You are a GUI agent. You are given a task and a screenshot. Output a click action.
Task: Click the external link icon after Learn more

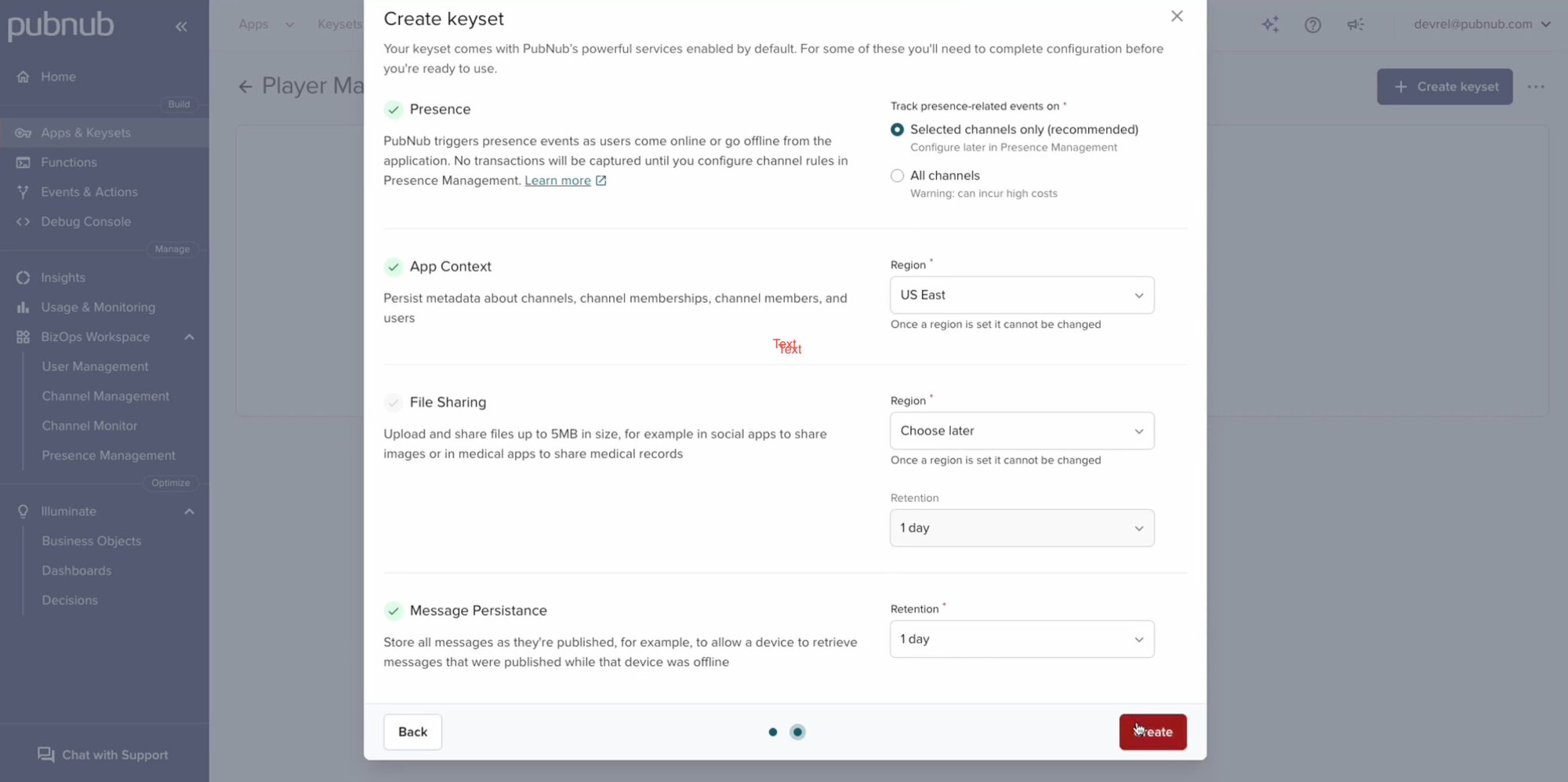tap(601, 180)
